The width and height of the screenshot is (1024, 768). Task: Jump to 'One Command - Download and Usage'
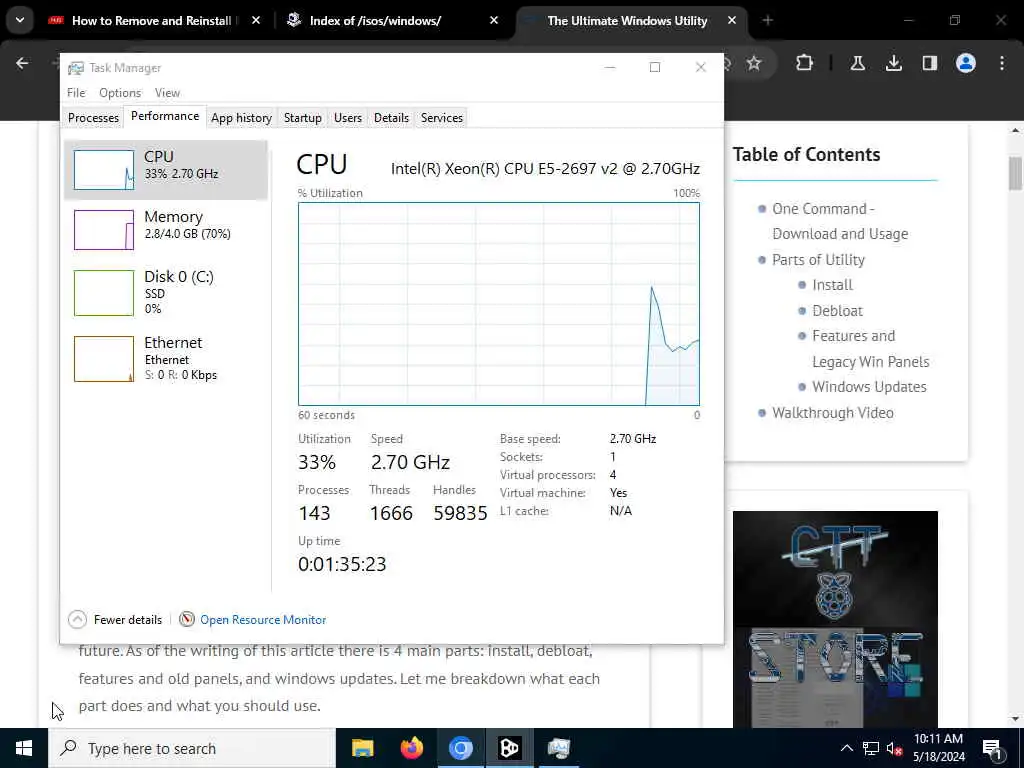(840, 221)
